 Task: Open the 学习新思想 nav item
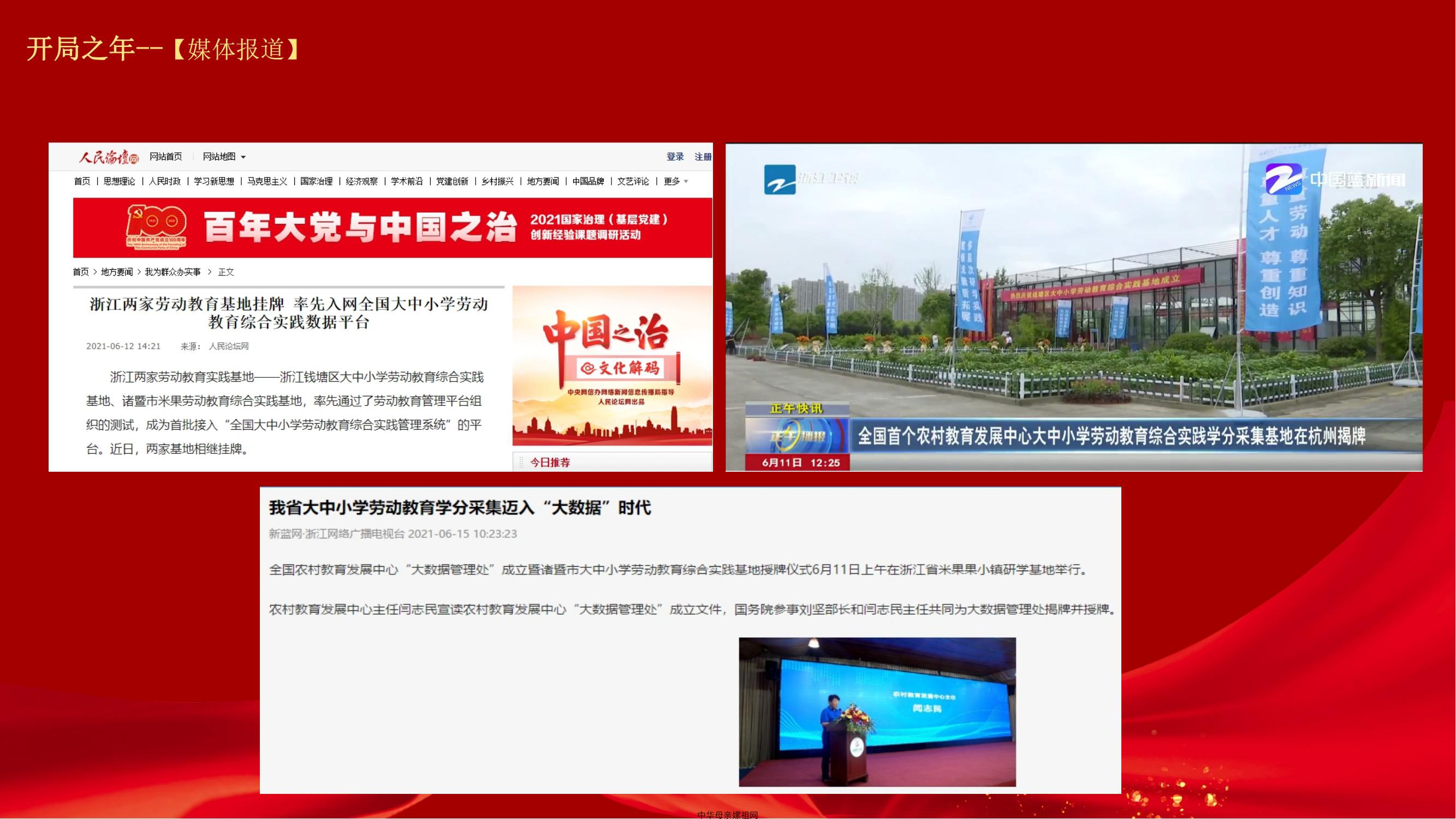(213, 181)
